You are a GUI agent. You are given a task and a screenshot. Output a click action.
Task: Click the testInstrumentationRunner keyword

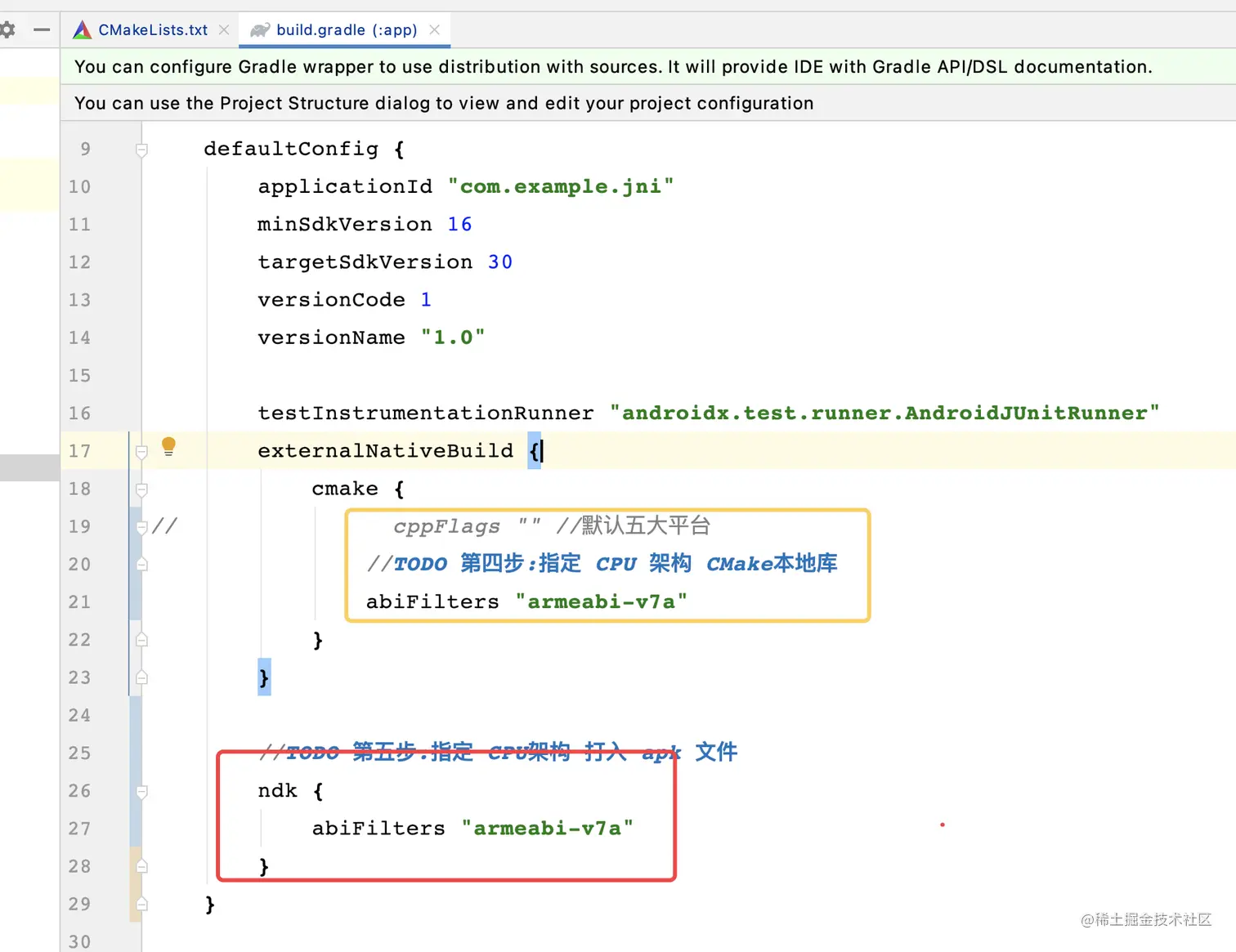pos(426,413)
